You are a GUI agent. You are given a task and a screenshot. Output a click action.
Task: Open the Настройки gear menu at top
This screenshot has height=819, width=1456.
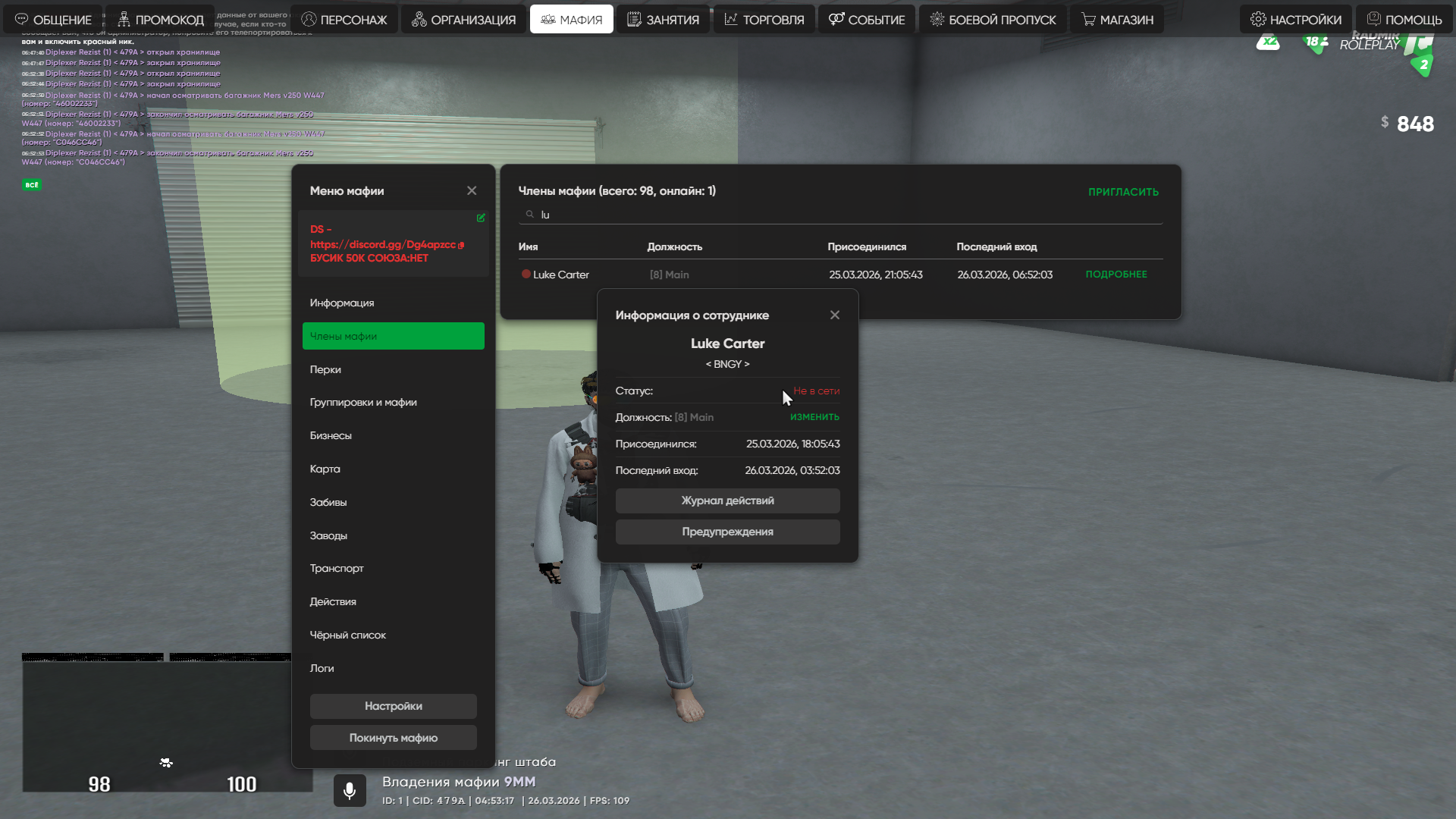(x=1295, y=20)
